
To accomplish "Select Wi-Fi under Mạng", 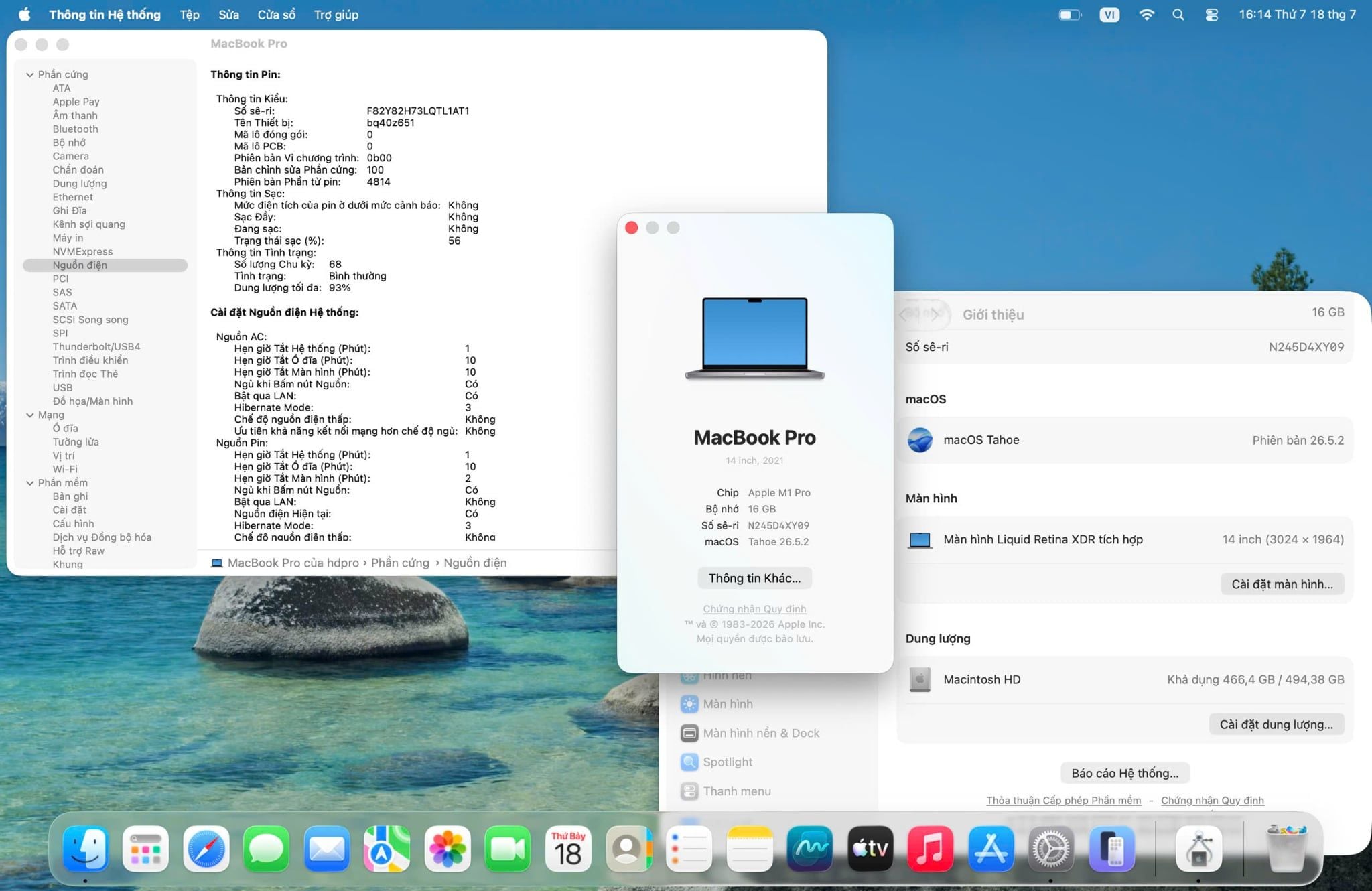I will (x=65, y=470).
